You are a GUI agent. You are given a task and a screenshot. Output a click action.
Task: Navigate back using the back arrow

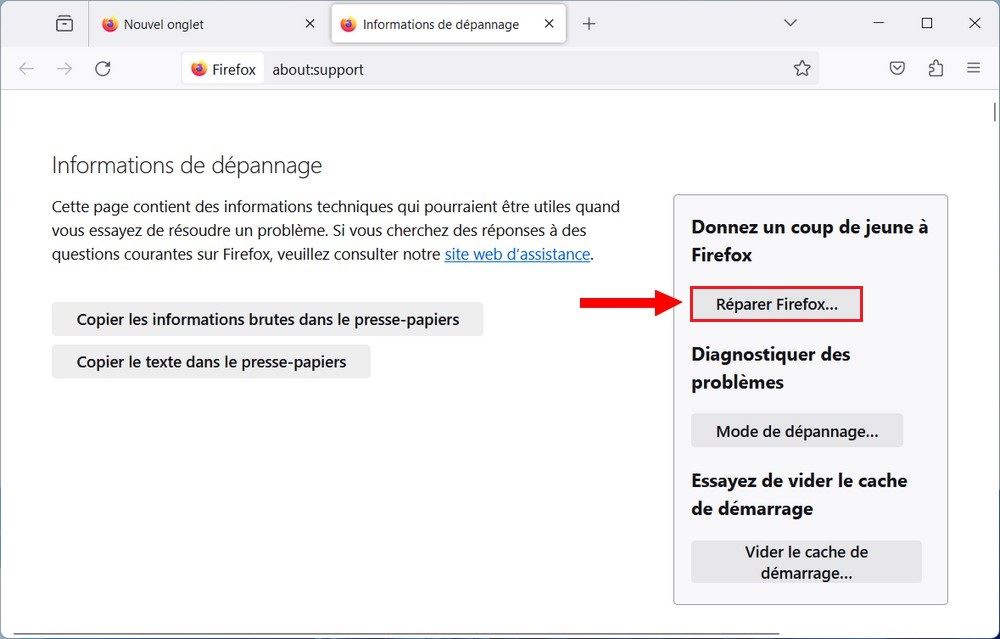27,69
